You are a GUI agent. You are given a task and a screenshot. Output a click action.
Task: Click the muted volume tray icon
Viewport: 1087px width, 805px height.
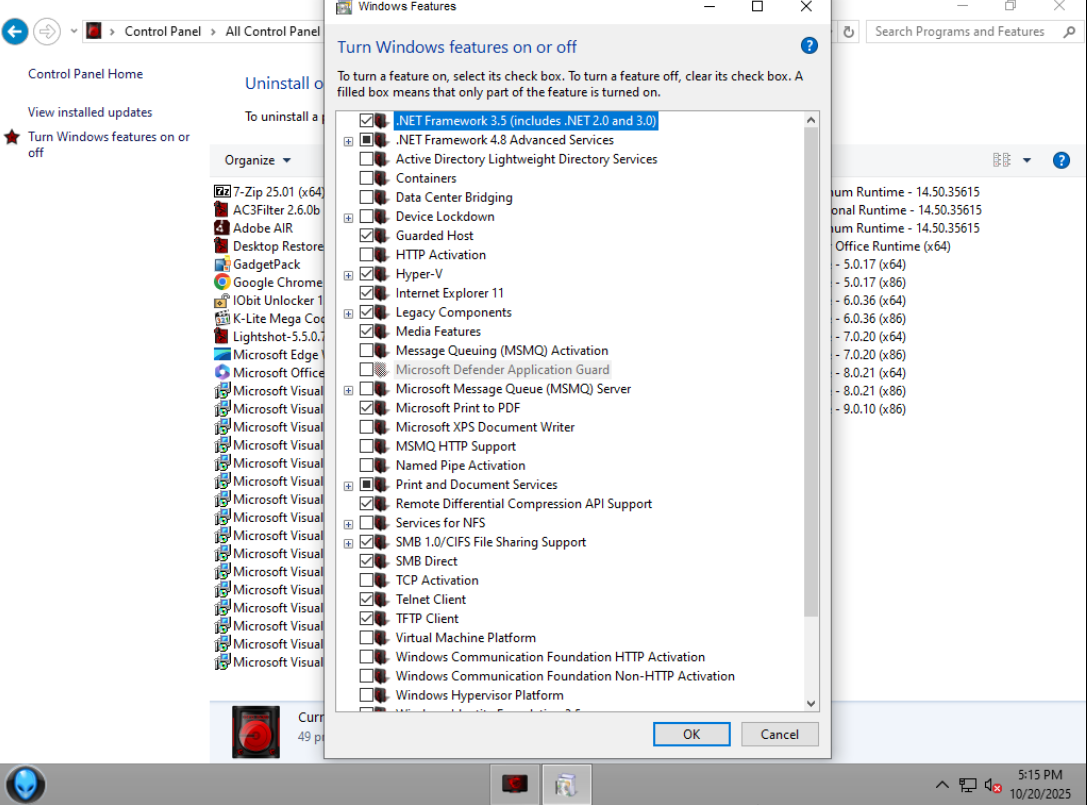(x=993, y=786)
